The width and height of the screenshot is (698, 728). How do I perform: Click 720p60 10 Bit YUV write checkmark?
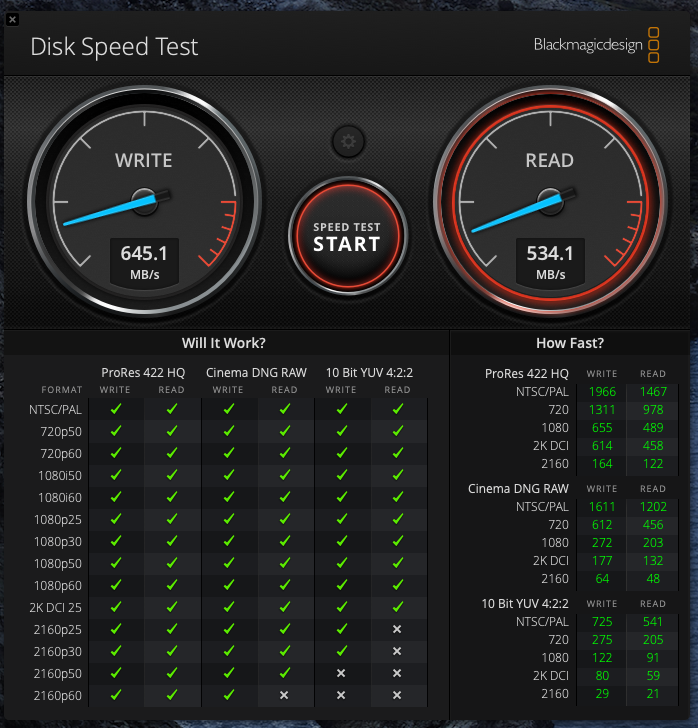(342, 453)
